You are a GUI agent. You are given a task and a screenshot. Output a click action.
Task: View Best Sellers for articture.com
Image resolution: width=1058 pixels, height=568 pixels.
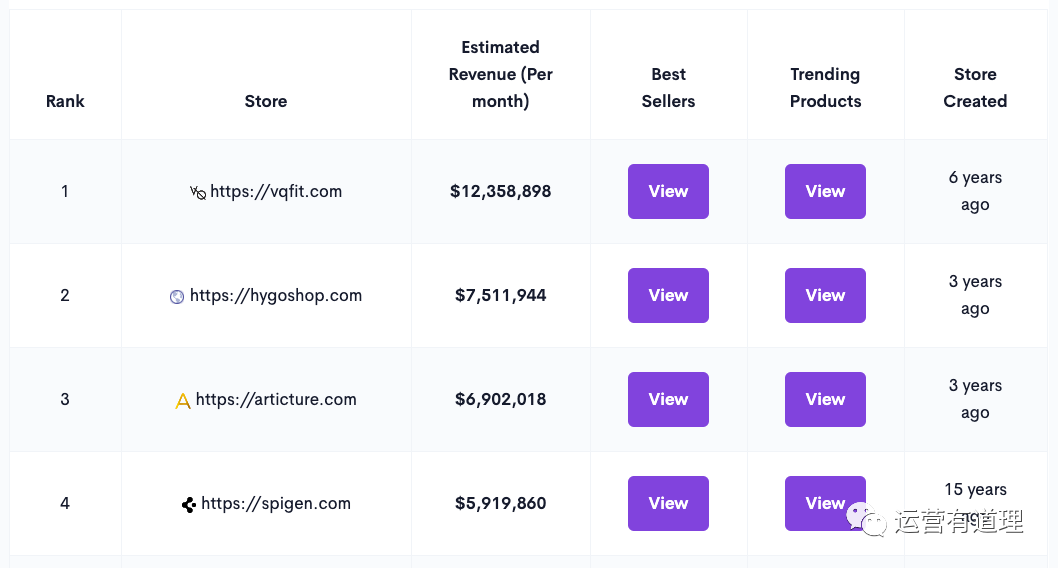(668, 399)
